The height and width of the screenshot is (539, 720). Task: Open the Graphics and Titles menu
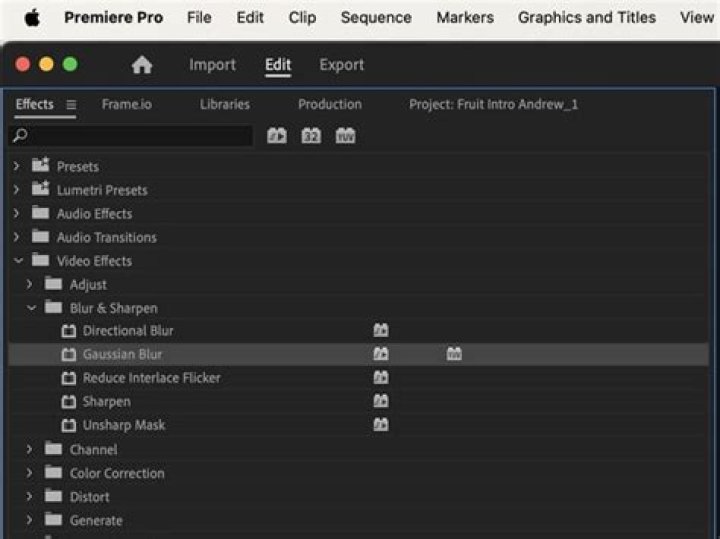click(x=587, y=17)
